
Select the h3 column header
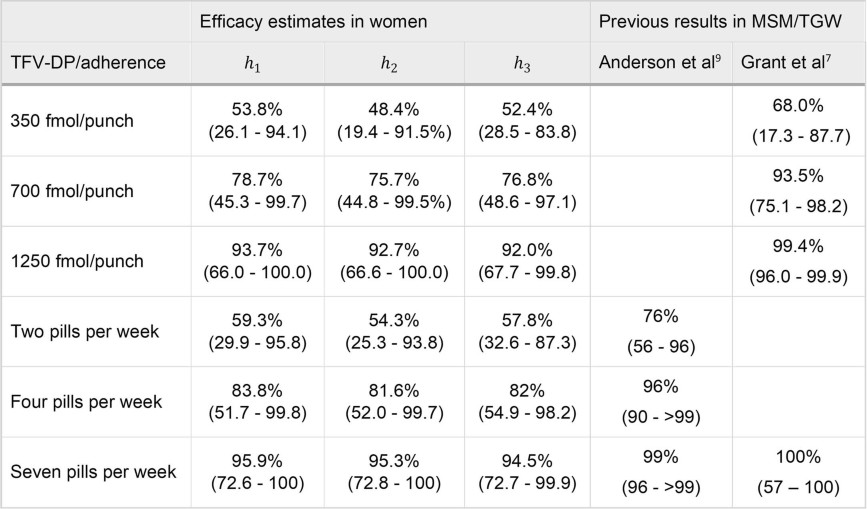[x=523, y=64]
